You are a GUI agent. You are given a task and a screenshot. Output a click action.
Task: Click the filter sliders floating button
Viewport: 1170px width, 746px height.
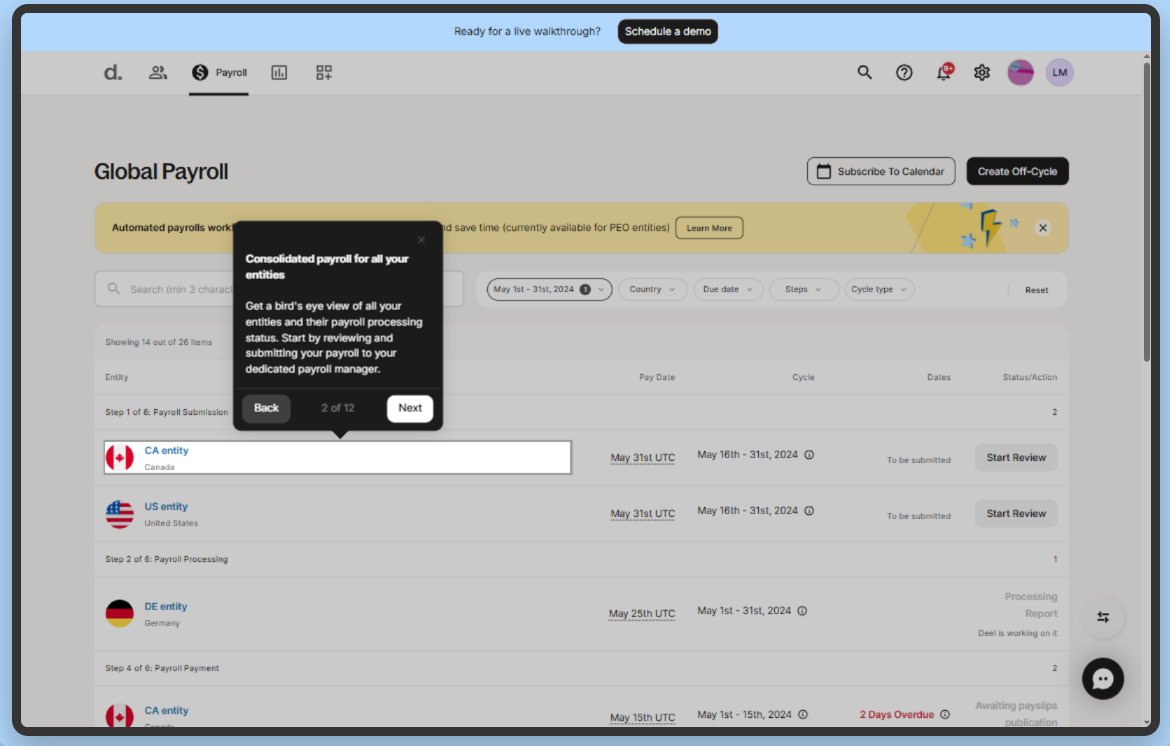coord(1103,617)
